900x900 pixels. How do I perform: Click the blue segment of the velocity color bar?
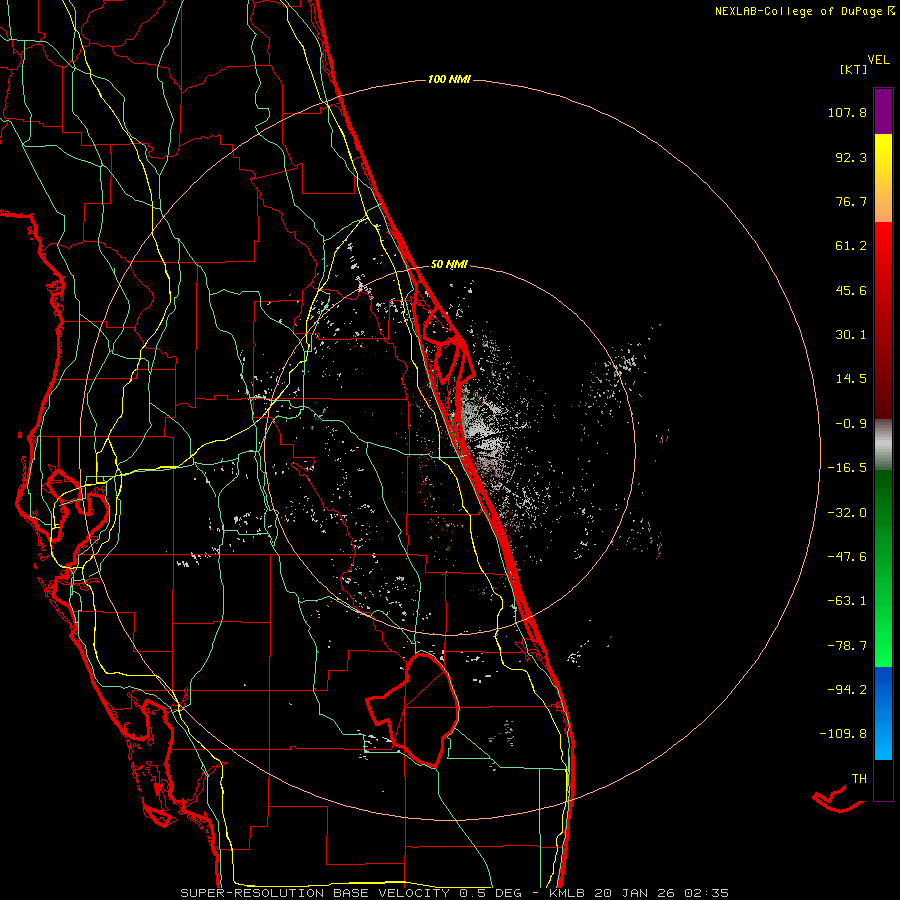click(883, 713)
